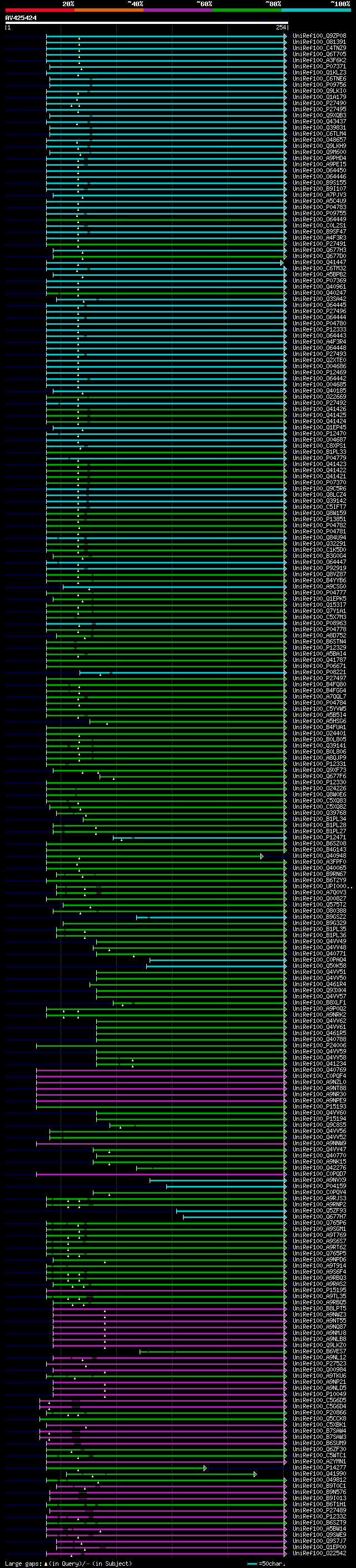Select the UniRef100_Q00827 label
This screenshot has width=356, height=1568.
[319, 898]
